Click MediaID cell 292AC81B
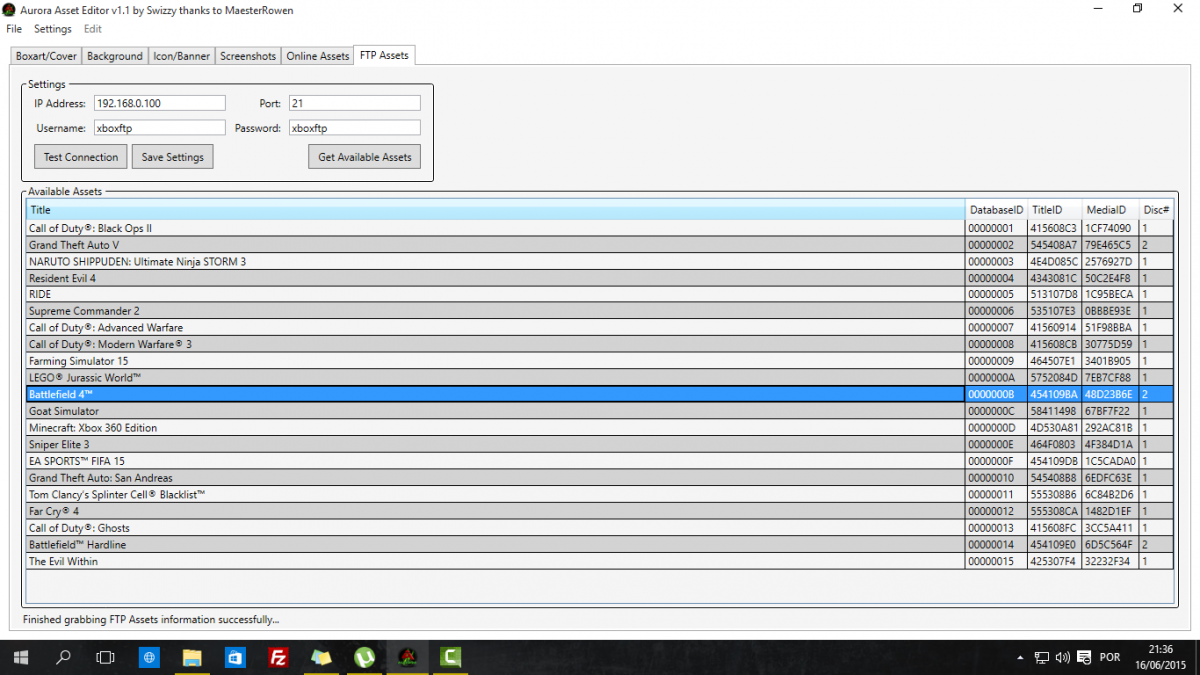 [1110, 428]
